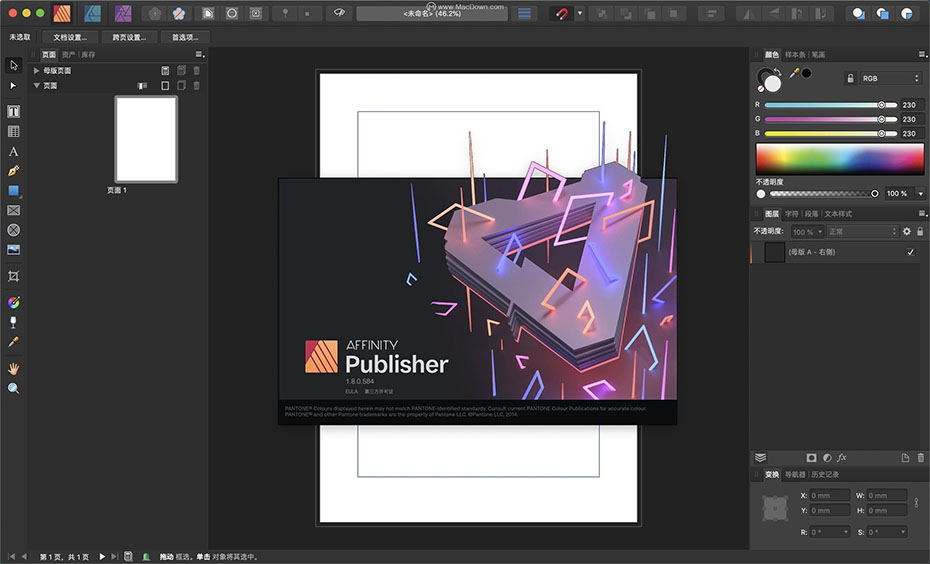930x564 pixels.
Task: Open the rotation R dropdown
Action: pos(846,532)
